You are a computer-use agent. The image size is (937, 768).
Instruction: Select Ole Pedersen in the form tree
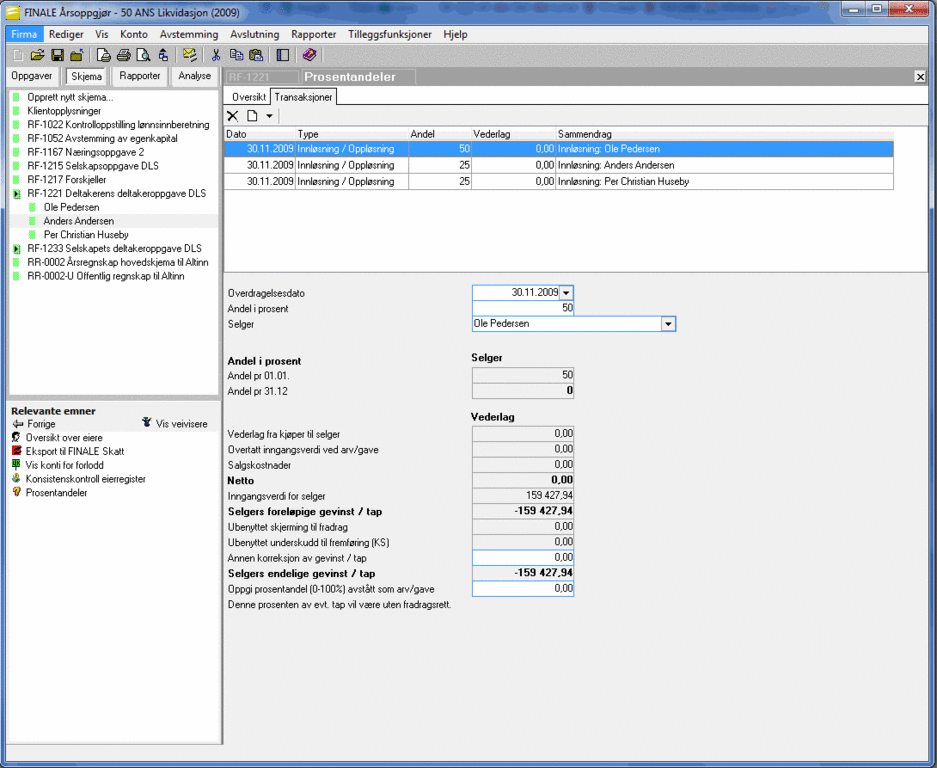(x=71, y=207)
